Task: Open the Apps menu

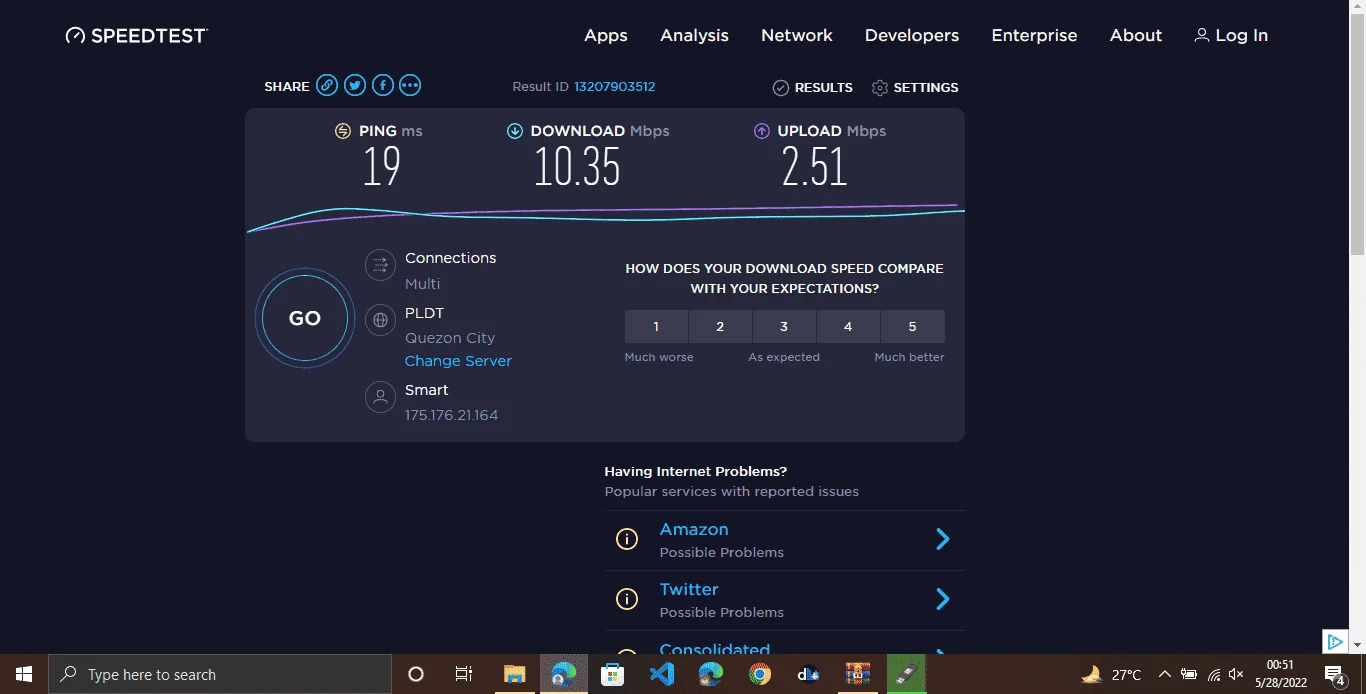Action: (x=606, y=35)
